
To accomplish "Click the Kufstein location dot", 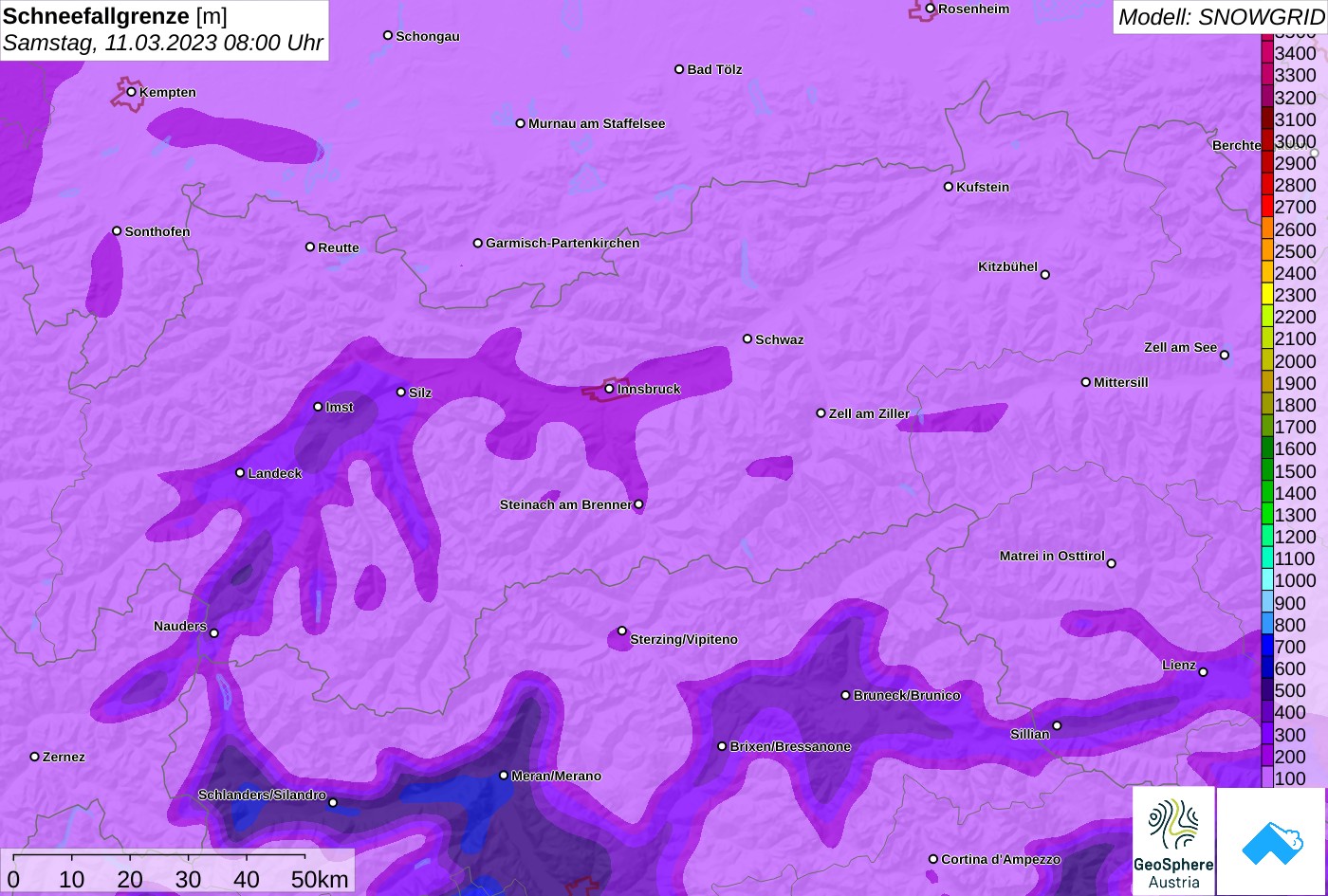I will pyautogui.click(x=949, y=187).
